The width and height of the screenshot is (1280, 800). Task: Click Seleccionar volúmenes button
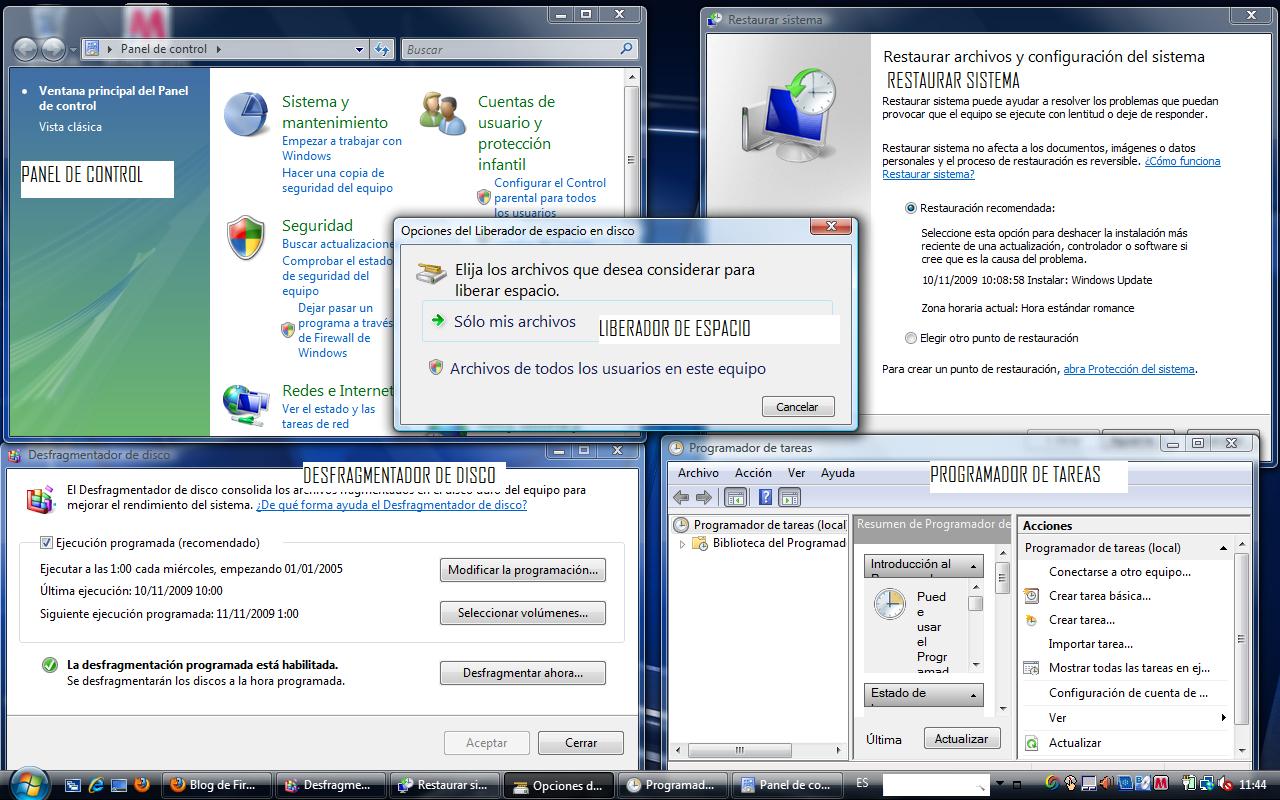[523, 613]
